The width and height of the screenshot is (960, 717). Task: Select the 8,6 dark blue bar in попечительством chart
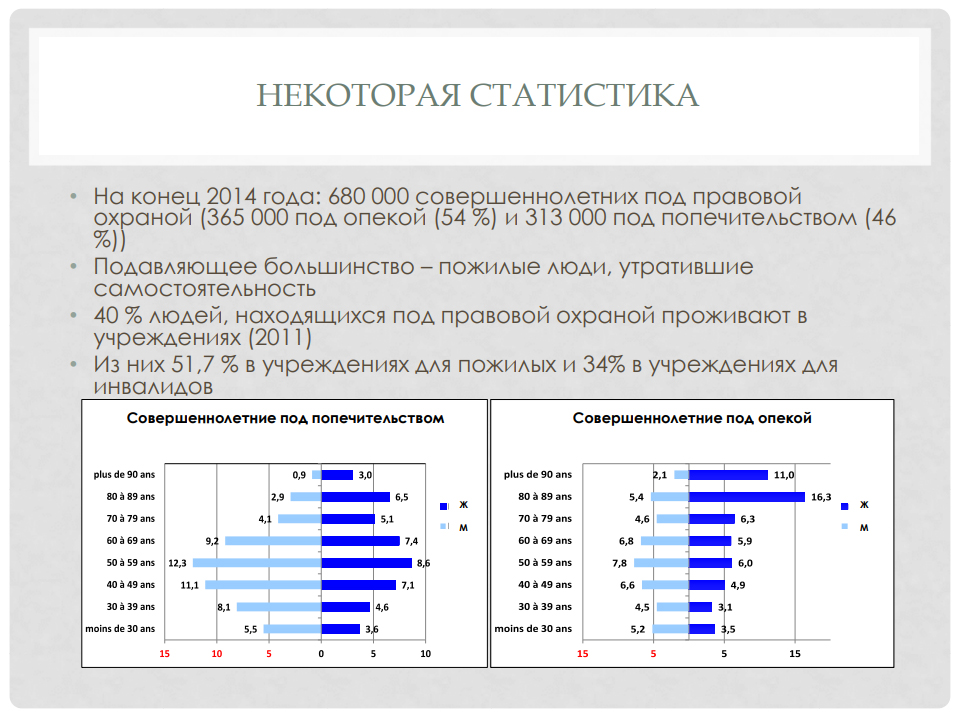[366, 563]
